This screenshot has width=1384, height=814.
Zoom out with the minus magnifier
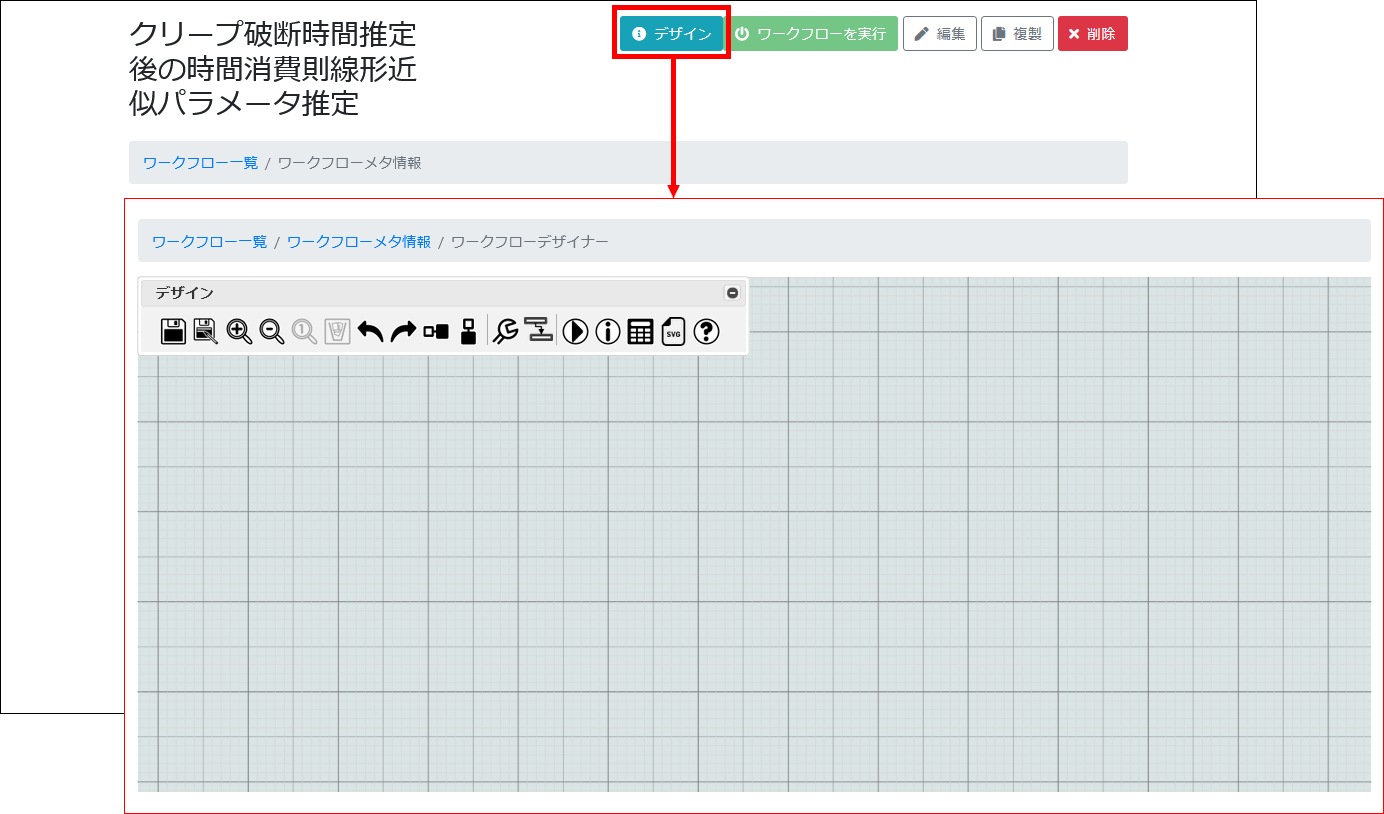272,331
